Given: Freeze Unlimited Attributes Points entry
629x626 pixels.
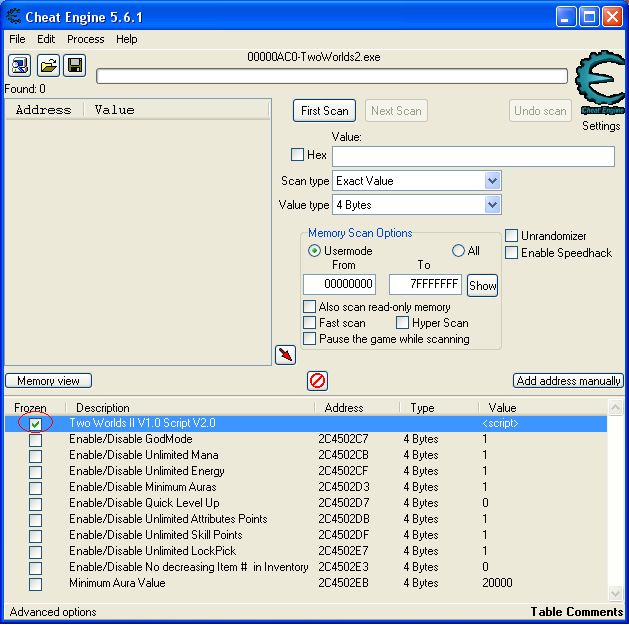Looking at the screenshot, I should (x=35, y=520).
